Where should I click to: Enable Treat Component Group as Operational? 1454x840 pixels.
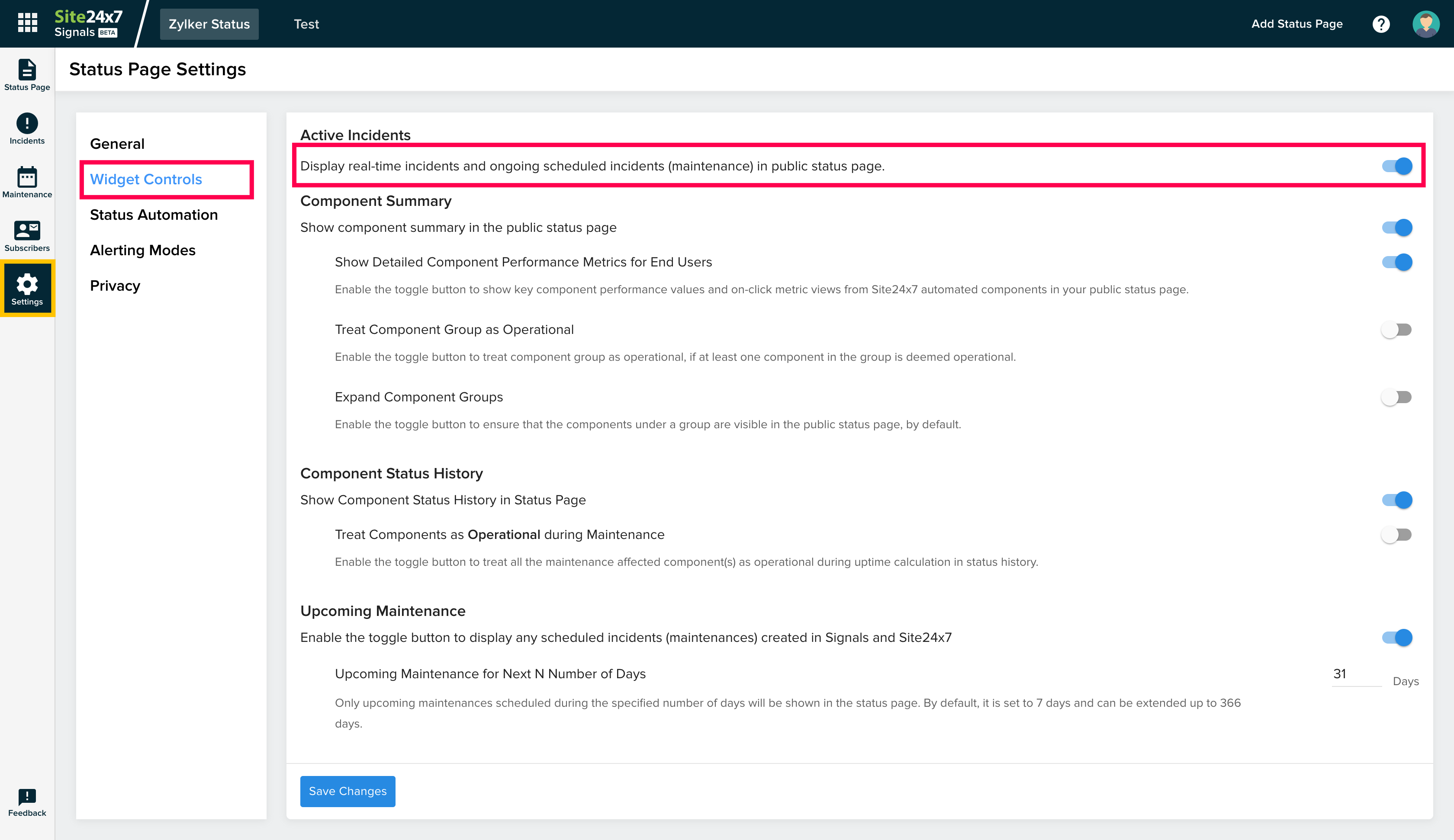click(1396, 330)
